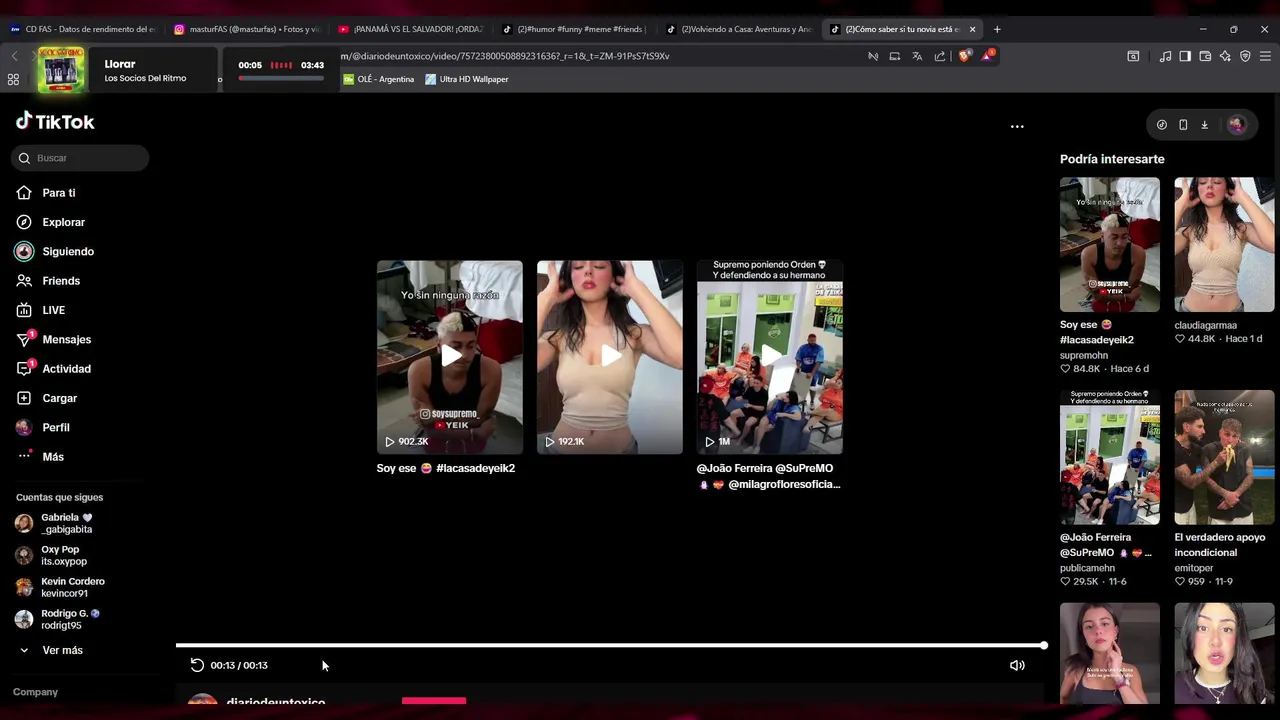Click the translate page icon
The image size is (1280, 720).
tap(917, 56)
